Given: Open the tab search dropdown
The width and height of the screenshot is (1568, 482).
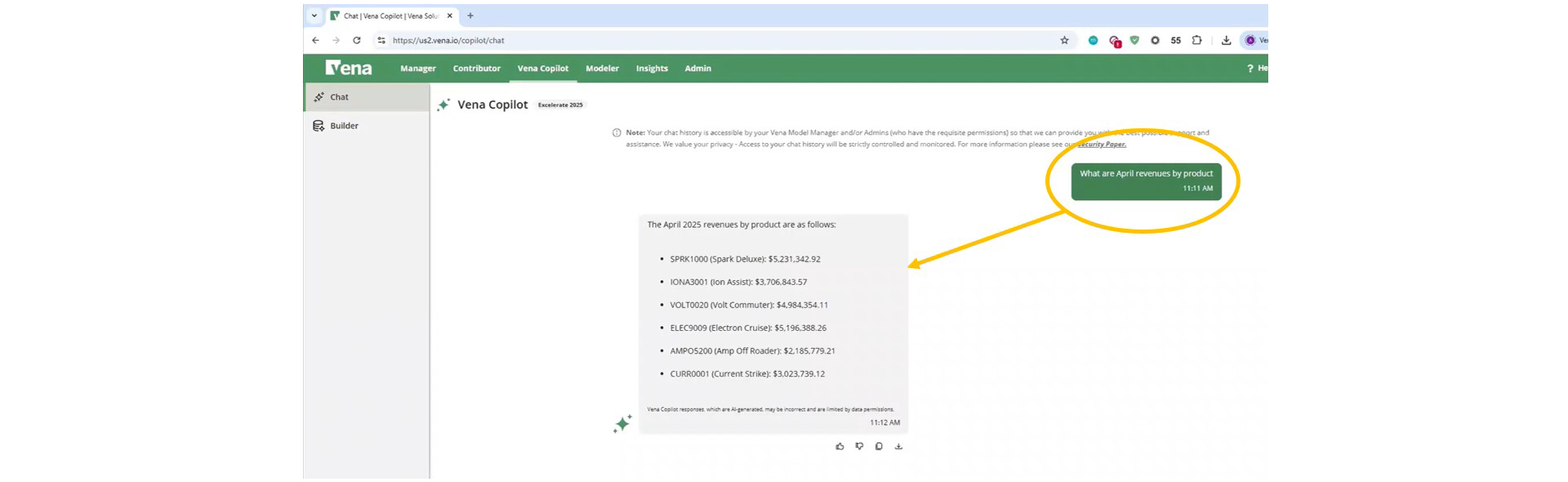Looking at the screenshot, I should (x=314, y=16).
